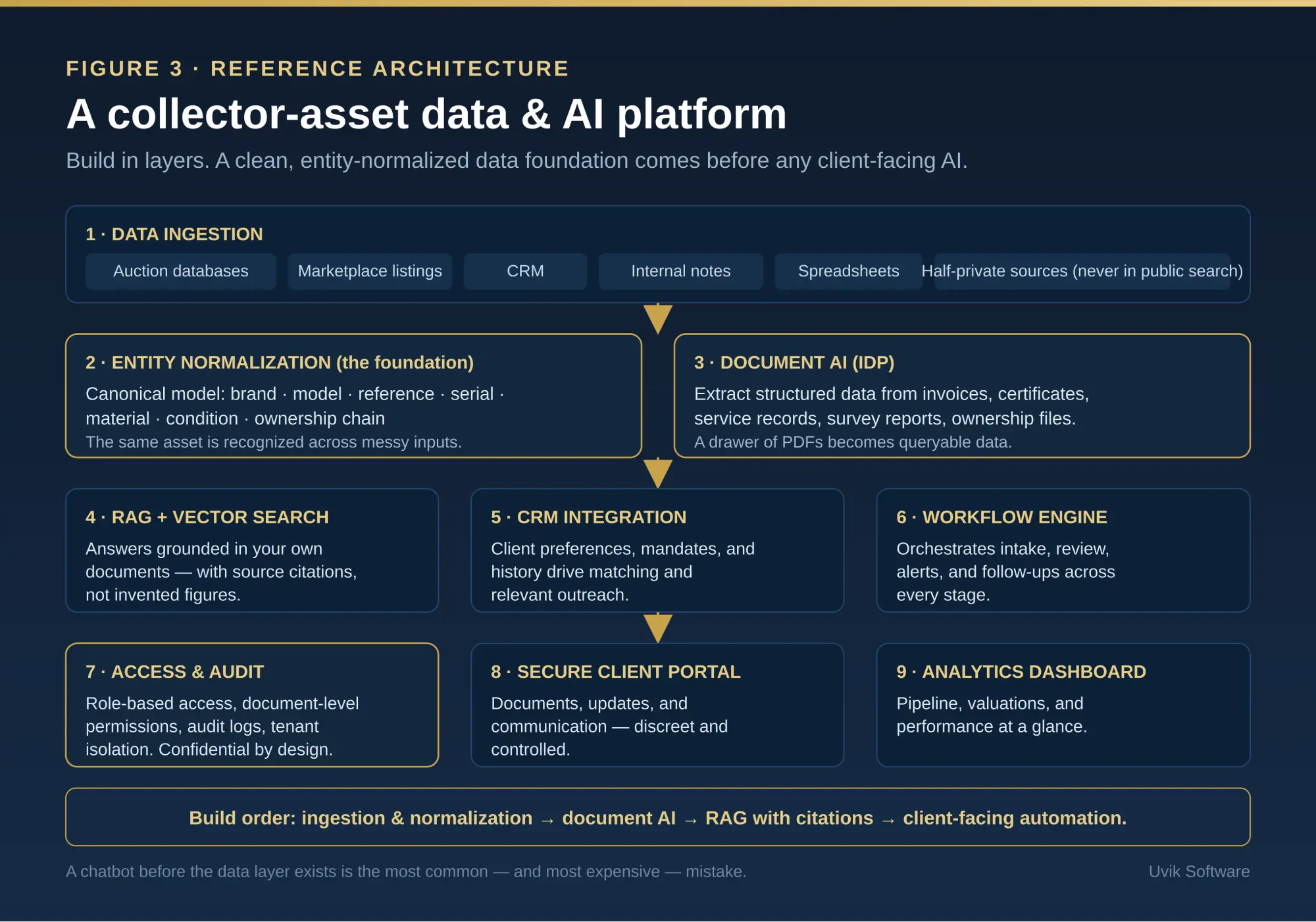This screenshot has height=922, width=1316.
Task: Click 'Extract structured data from invoices' text
Action: coord(892,406)
